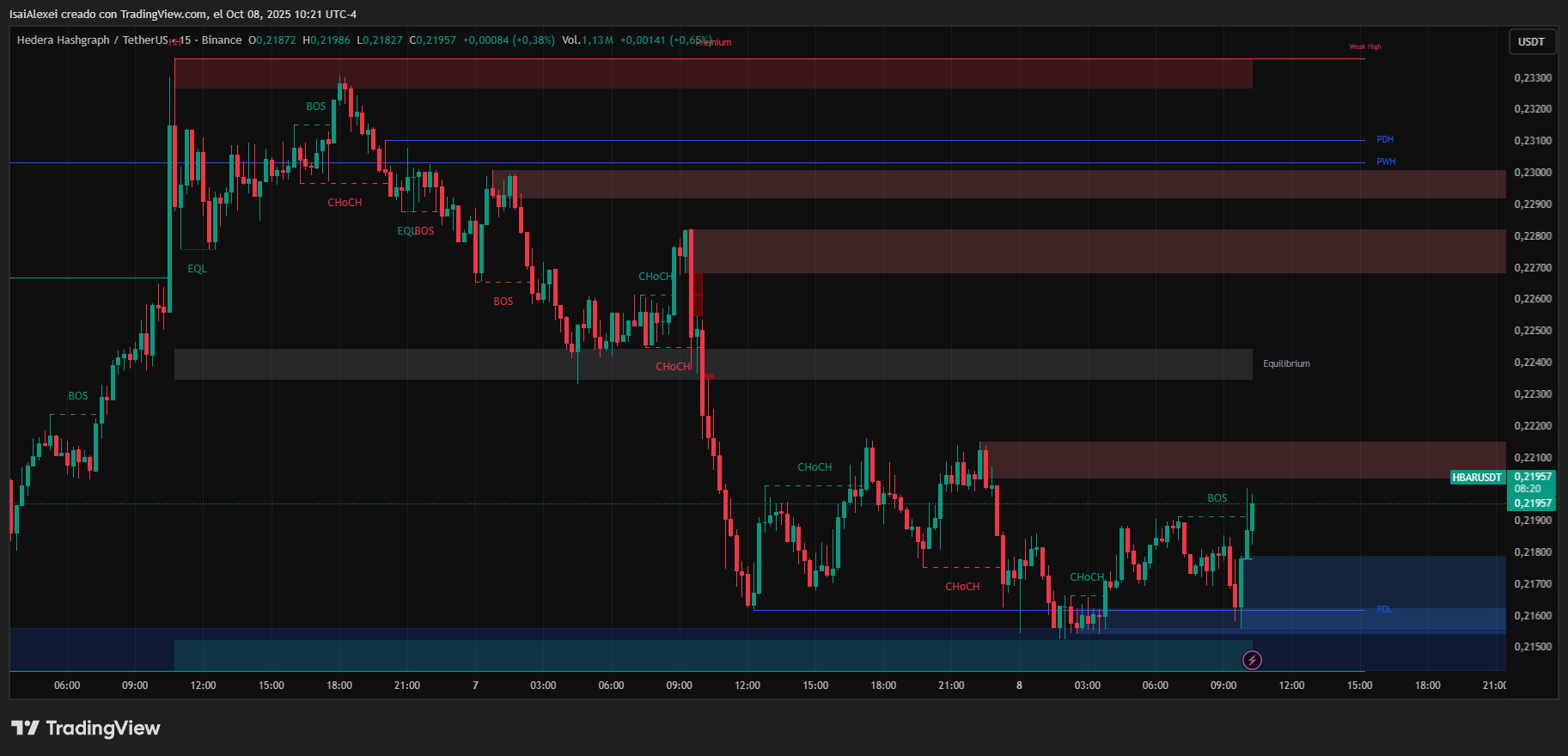Click the Equilibrium zone label
The height and width of the screenshot is (756, 1568).
coord(1286,364)
